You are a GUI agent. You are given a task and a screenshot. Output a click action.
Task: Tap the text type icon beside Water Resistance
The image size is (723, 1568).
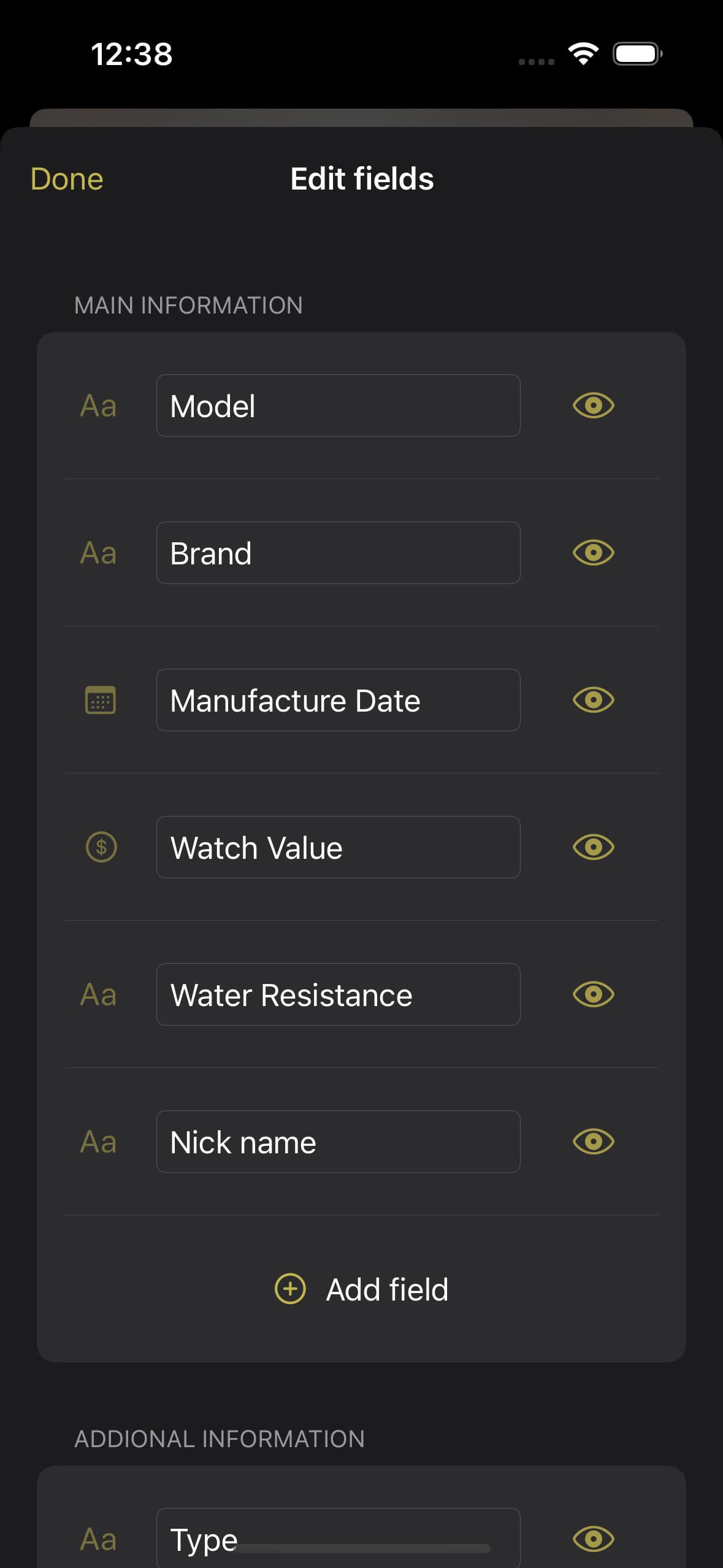pos(98,995)
